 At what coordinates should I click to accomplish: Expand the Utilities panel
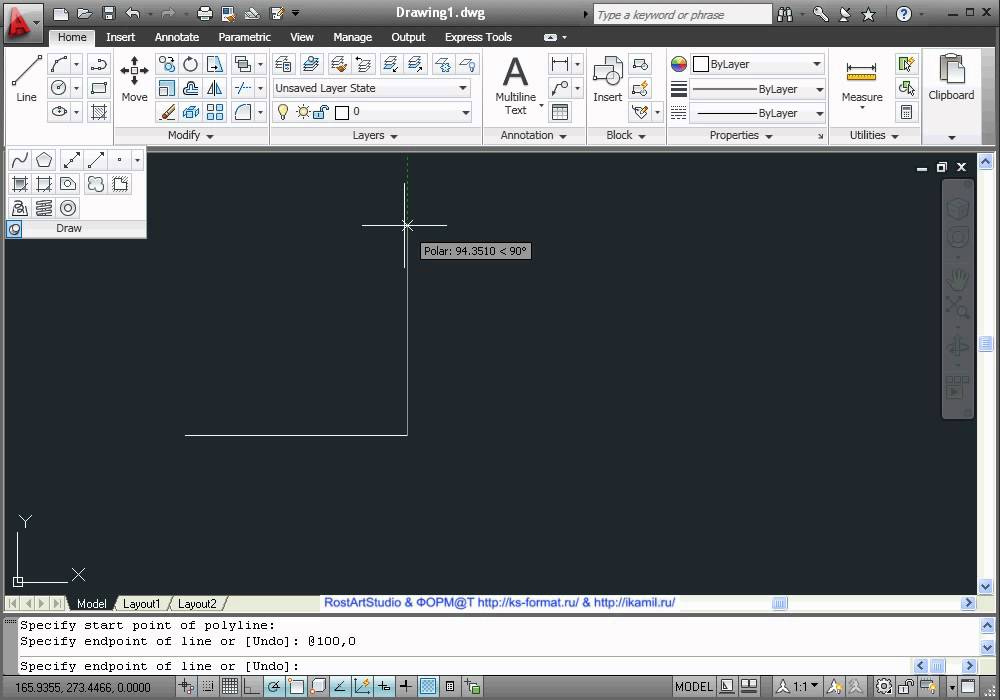coord(874,135)
